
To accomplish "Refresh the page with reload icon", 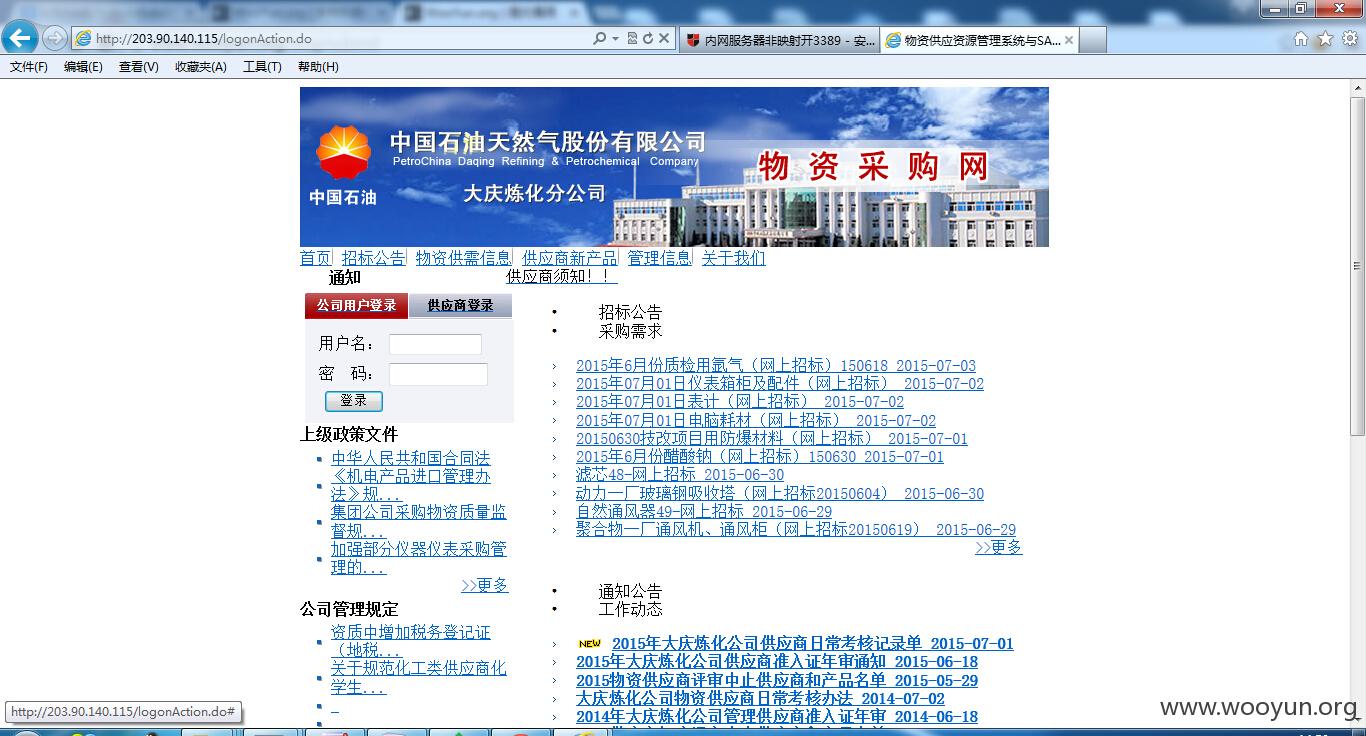I will (648, 38).
